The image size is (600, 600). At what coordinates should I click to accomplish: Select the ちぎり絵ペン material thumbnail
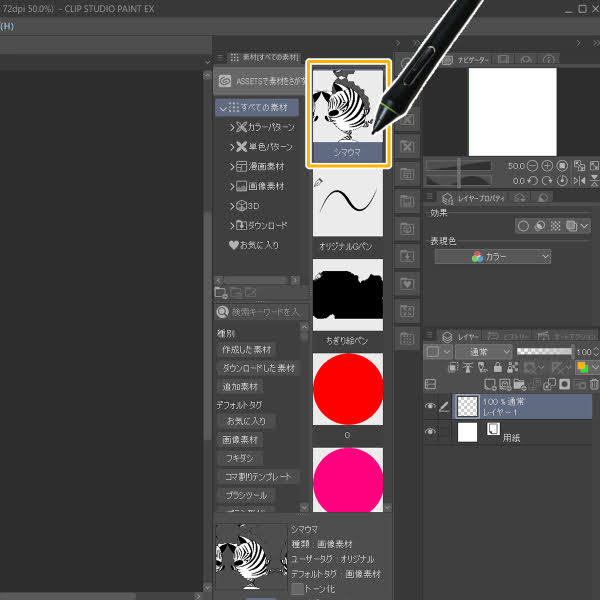348,295
